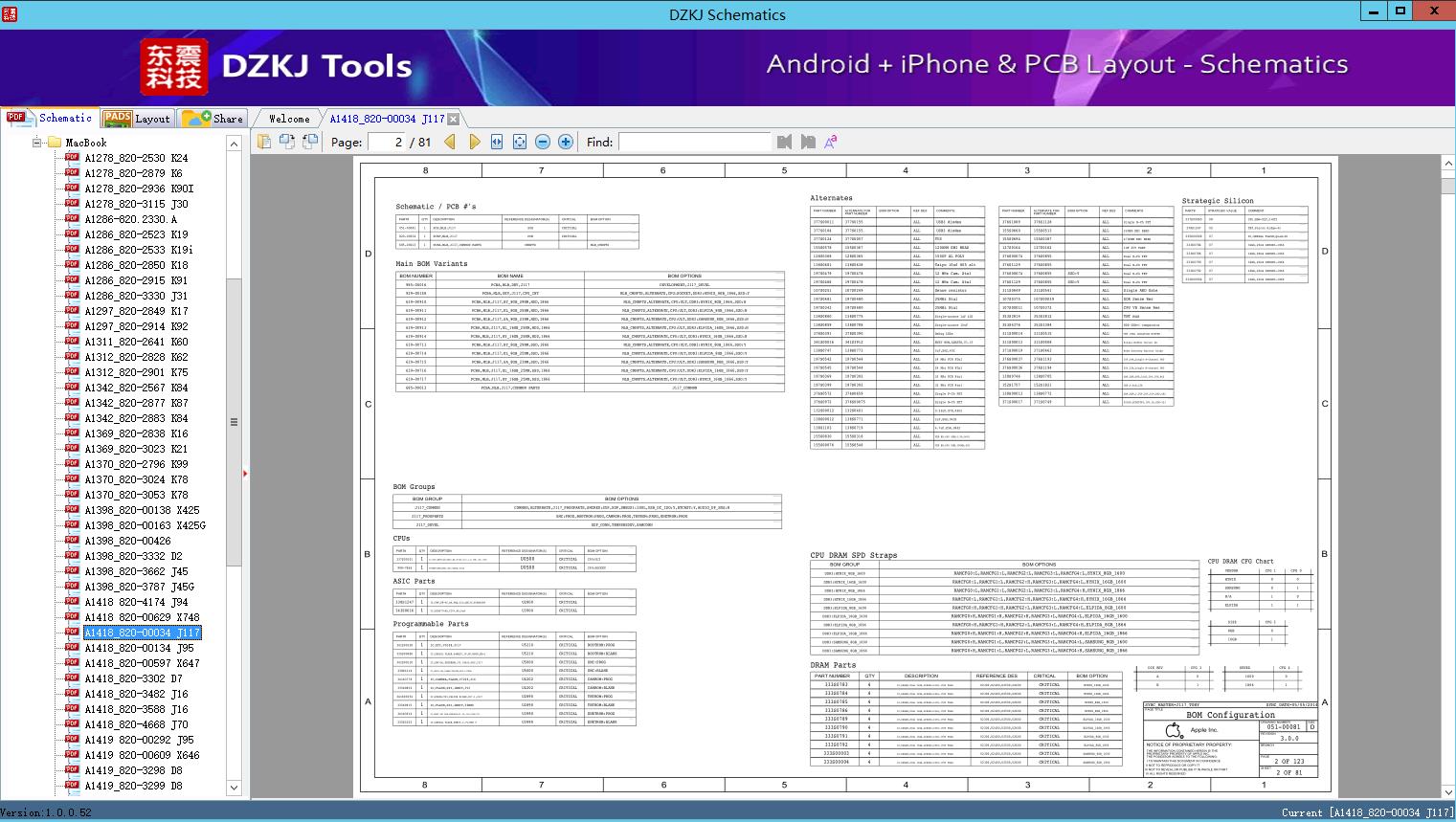The height and width of the screenshot is (822, 1456).
Task: Open A1311_820-2641 K60 schematic
Action: click(x=136, y=342)
